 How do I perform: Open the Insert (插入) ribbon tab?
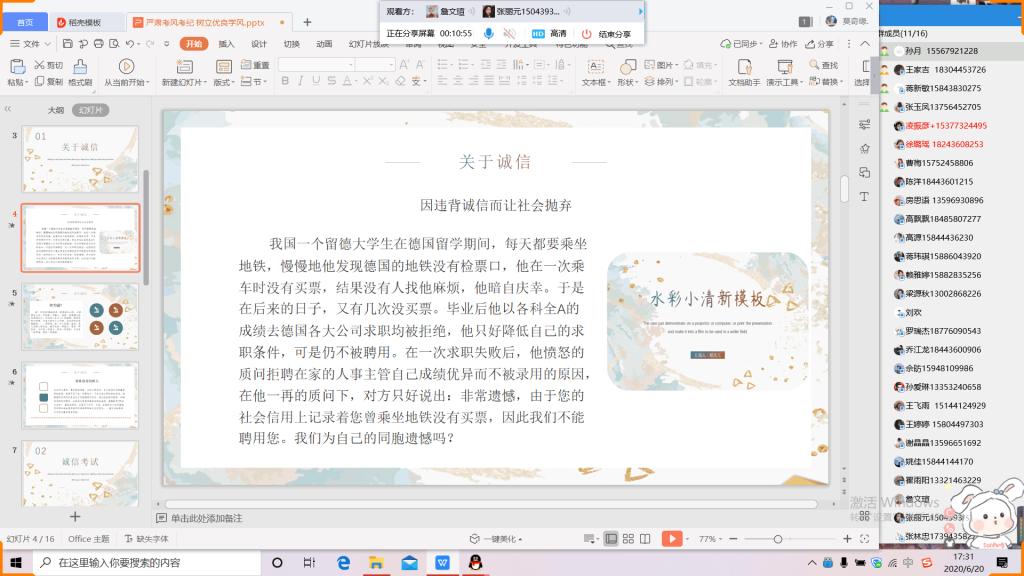226,44
